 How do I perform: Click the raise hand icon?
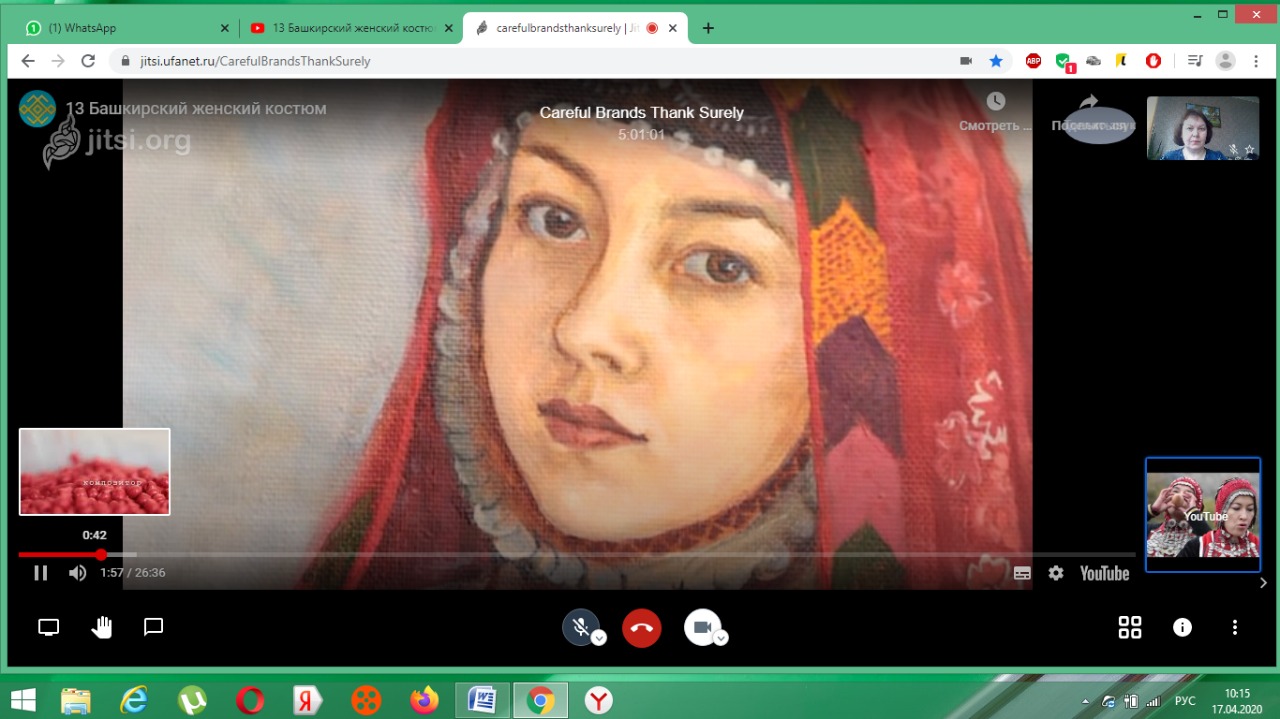tap(101, 627)
